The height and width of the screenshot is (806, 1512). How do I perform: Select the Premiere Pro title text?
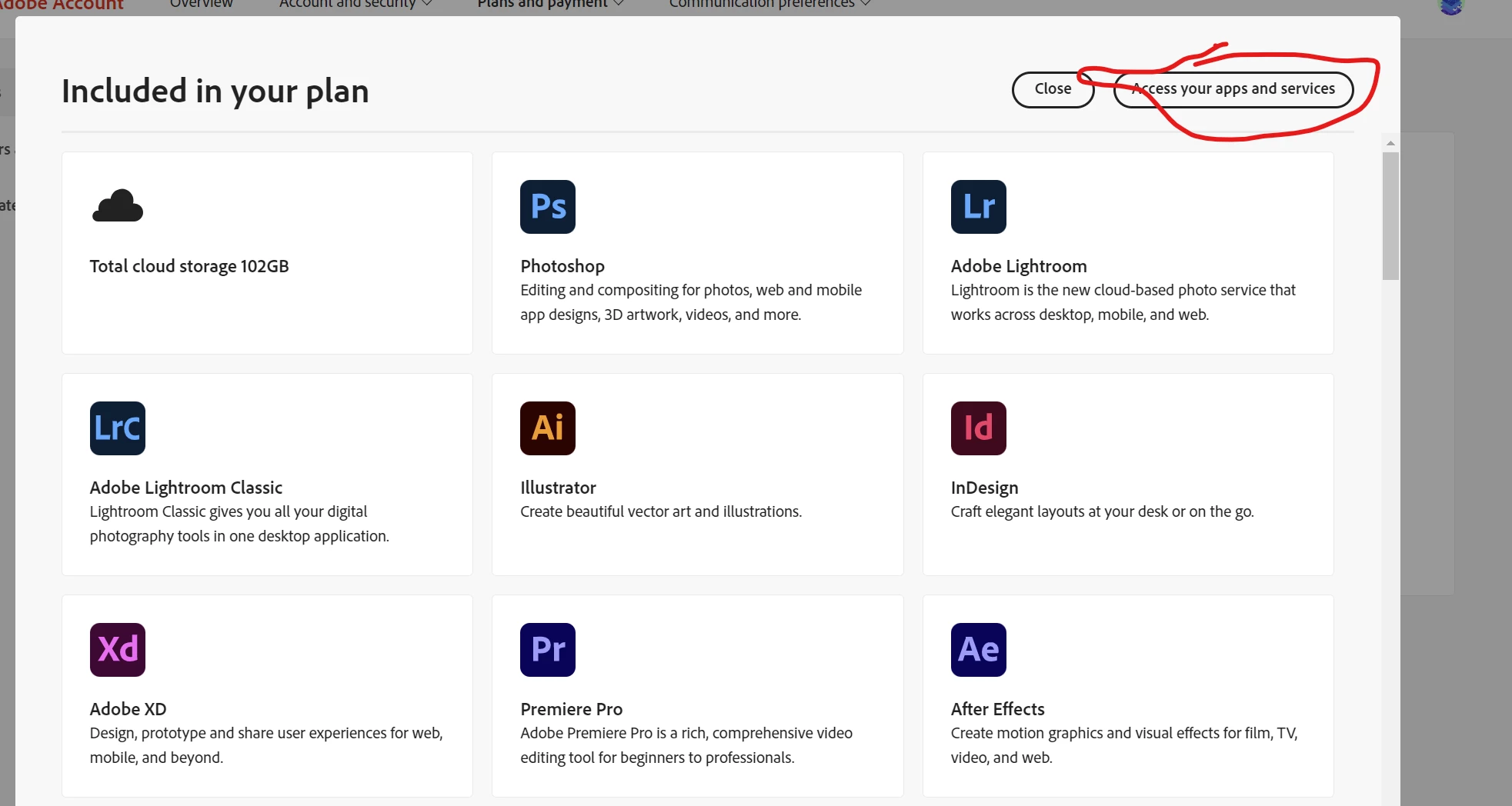tap(571, 709)
